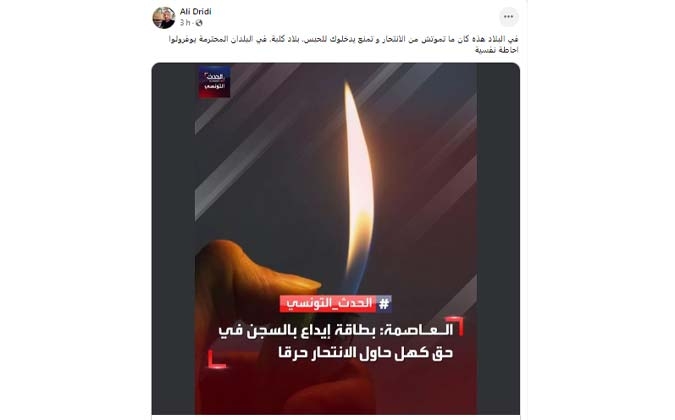Viewport: 675px width, 420px height.
Task: Click the gray padding left of the photo
Action: [x=173, y=239]
